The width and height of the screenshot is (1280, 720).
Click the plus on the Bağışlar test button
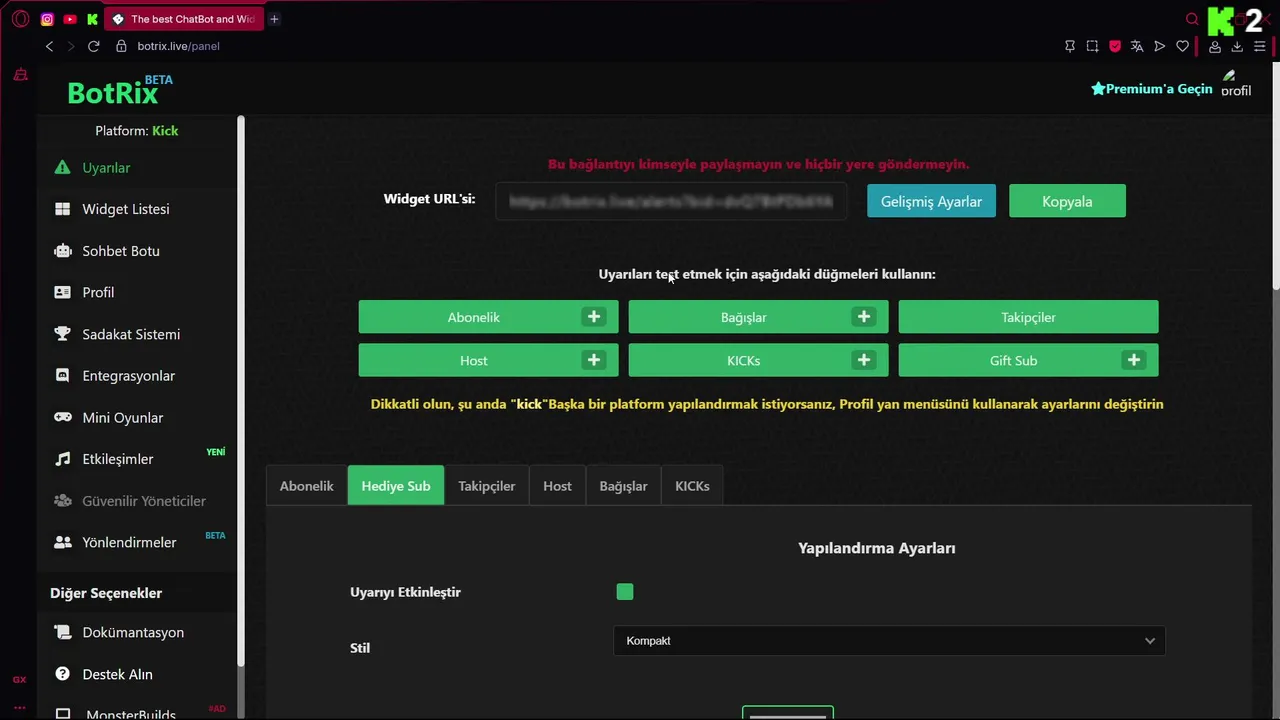pos(864,317)
